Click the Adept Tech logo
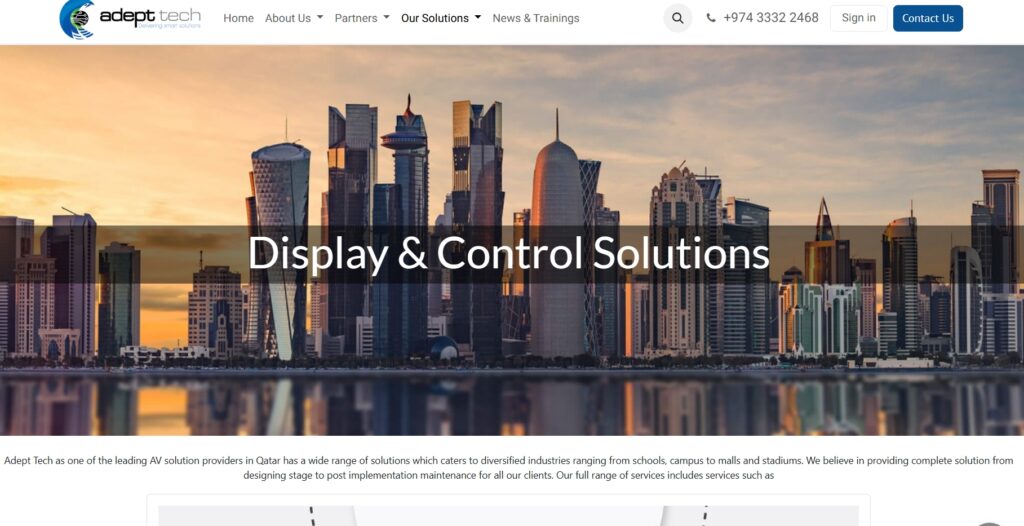Screen dimensions: 1024x526 [130, 19]
